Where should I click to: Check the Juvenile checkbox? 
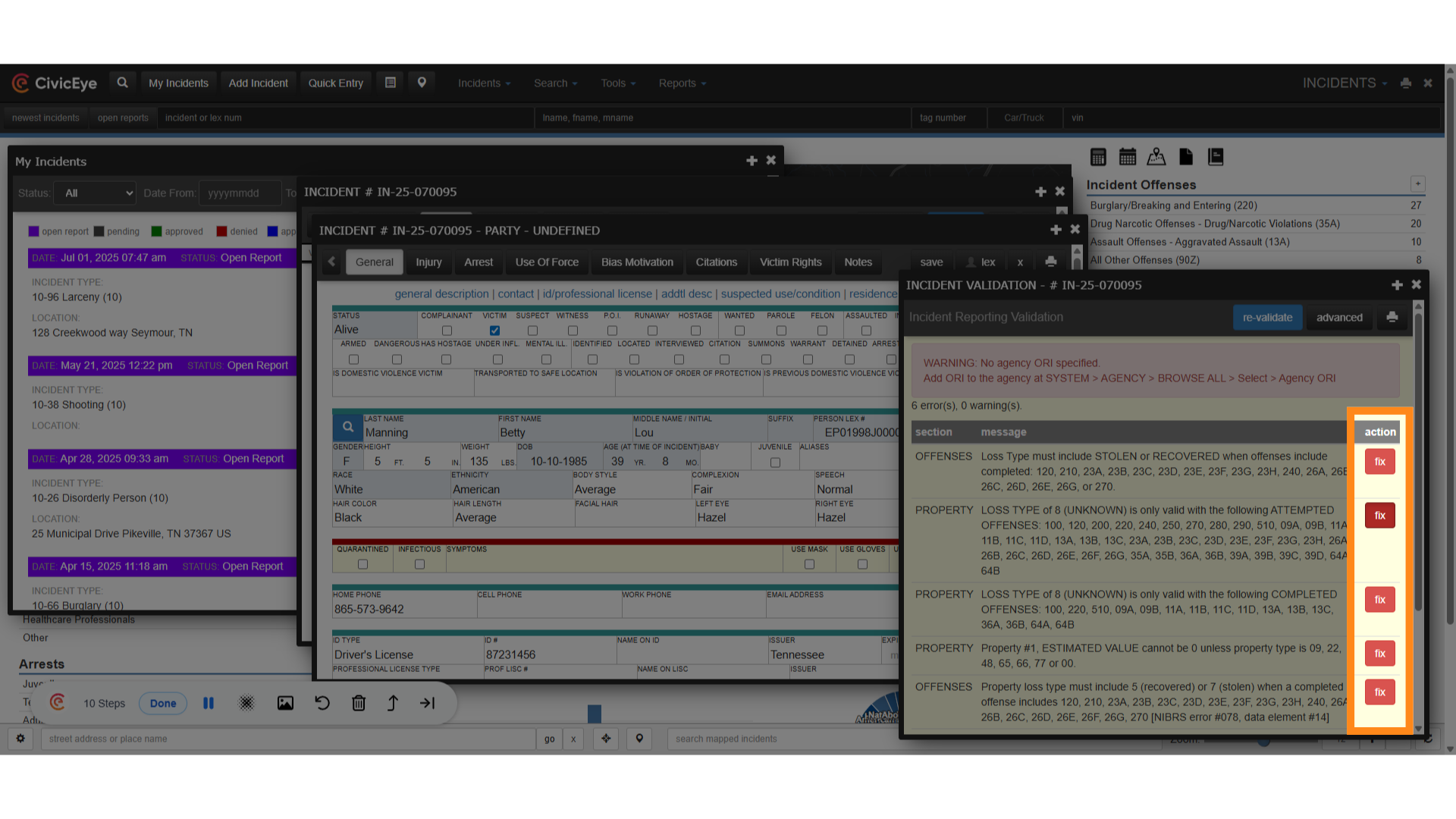click(x=775, y=462)
